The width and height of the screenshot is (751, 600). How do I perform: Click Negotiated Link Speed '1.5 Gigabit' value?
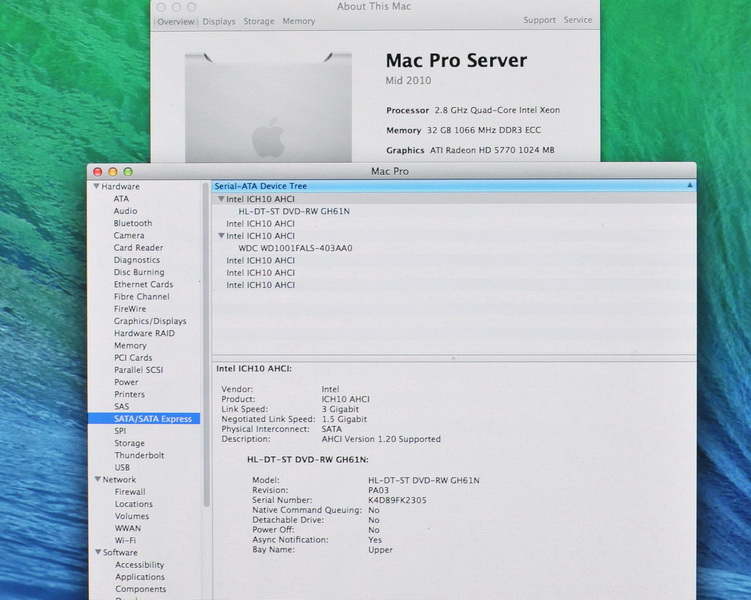click(x=344, y=419)
